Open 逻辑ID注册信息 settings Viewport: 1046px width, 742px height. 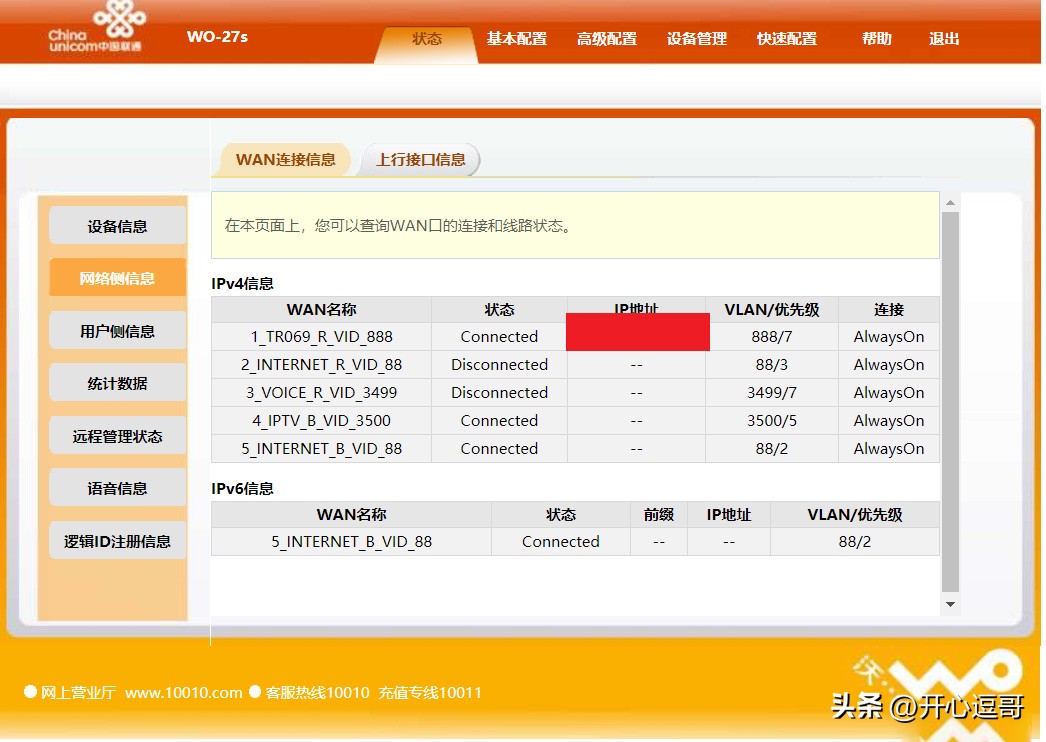(x=116, y=540)
